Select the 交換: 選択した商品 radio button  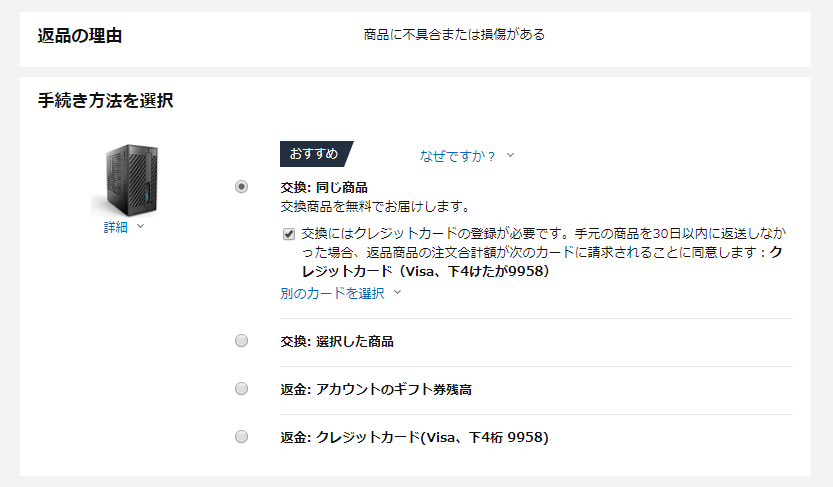tap(241, 341)
